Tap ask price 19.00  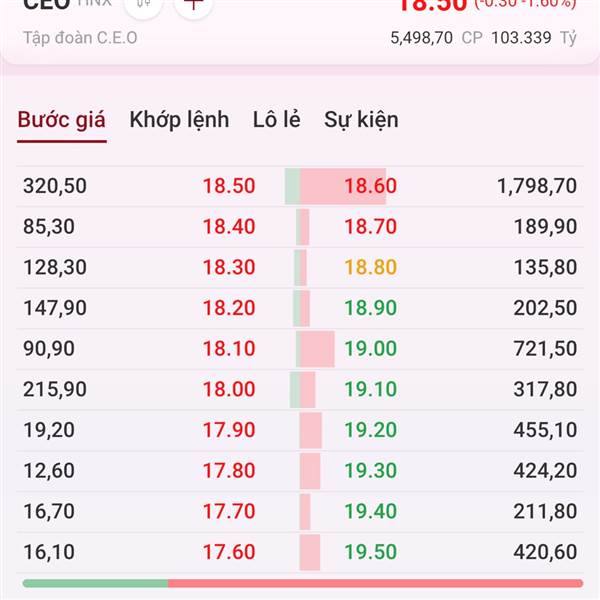point(370,349)
